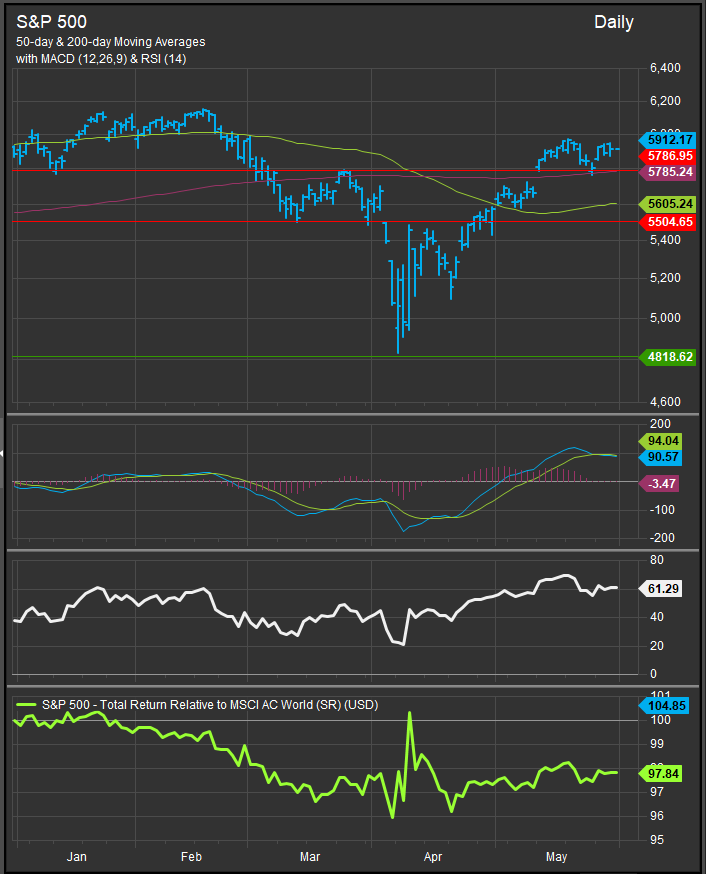Click the 100 relative return axis label

(660, 720)
